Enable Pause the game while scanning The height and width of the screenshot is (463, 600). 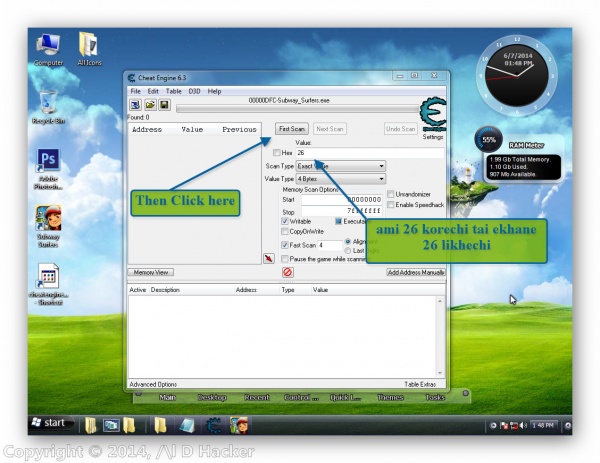285,259
